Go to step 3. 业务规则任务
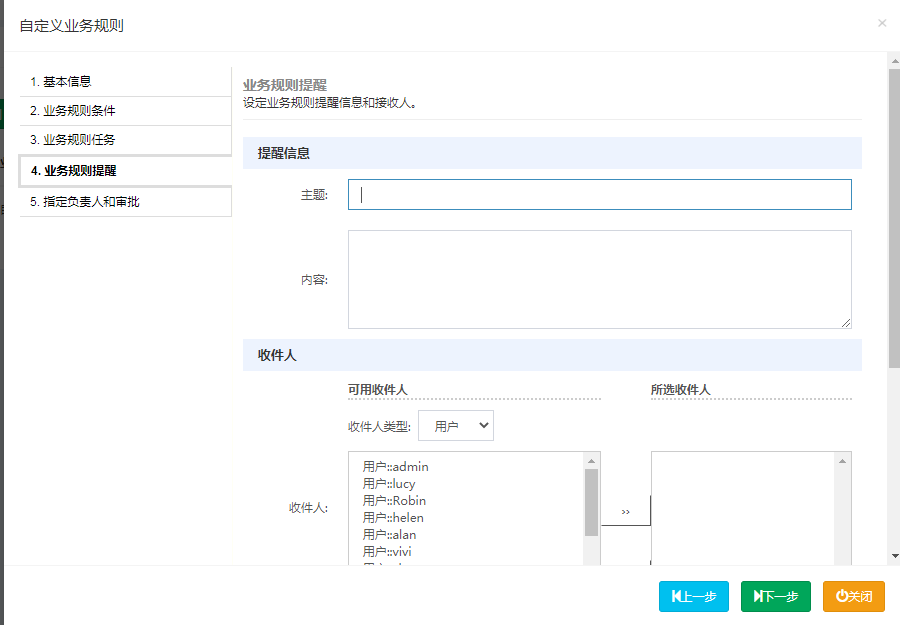 coord(125,140)
